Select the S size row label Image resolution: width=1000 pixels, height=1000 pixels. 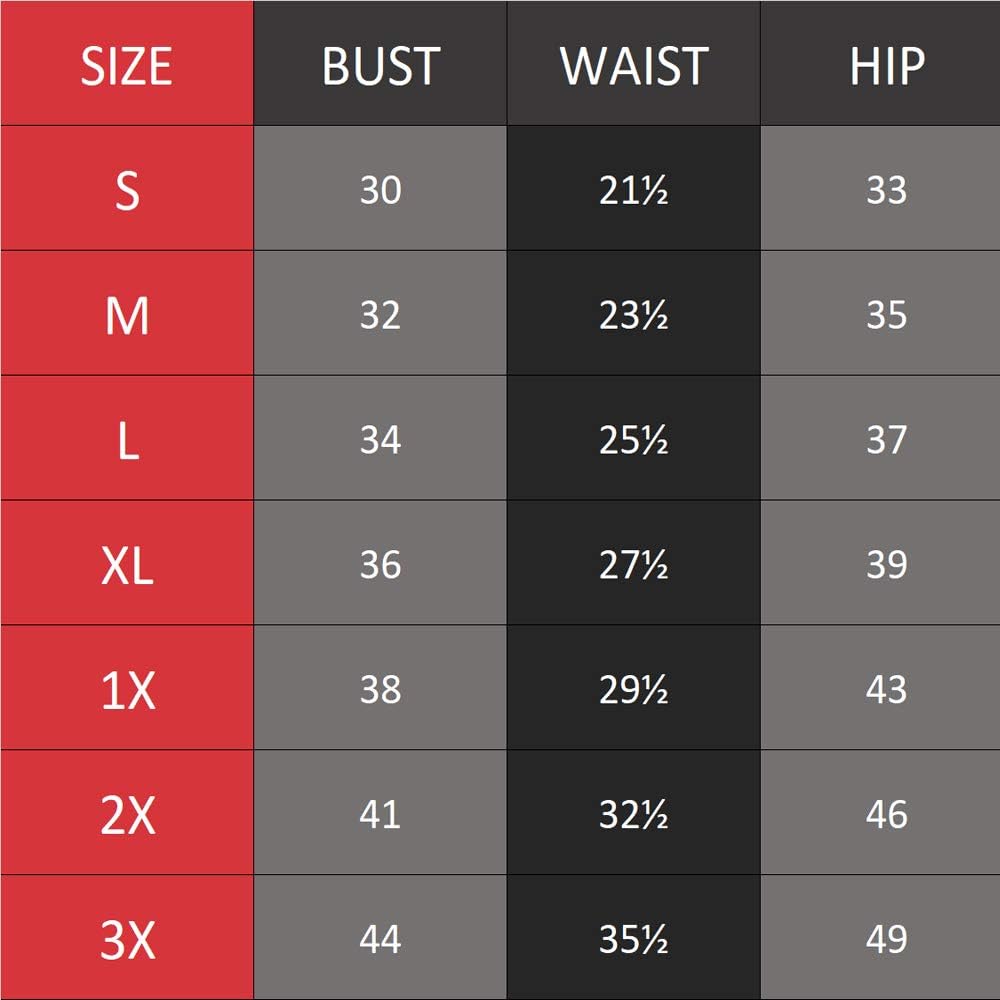click(x=126, y=190)
